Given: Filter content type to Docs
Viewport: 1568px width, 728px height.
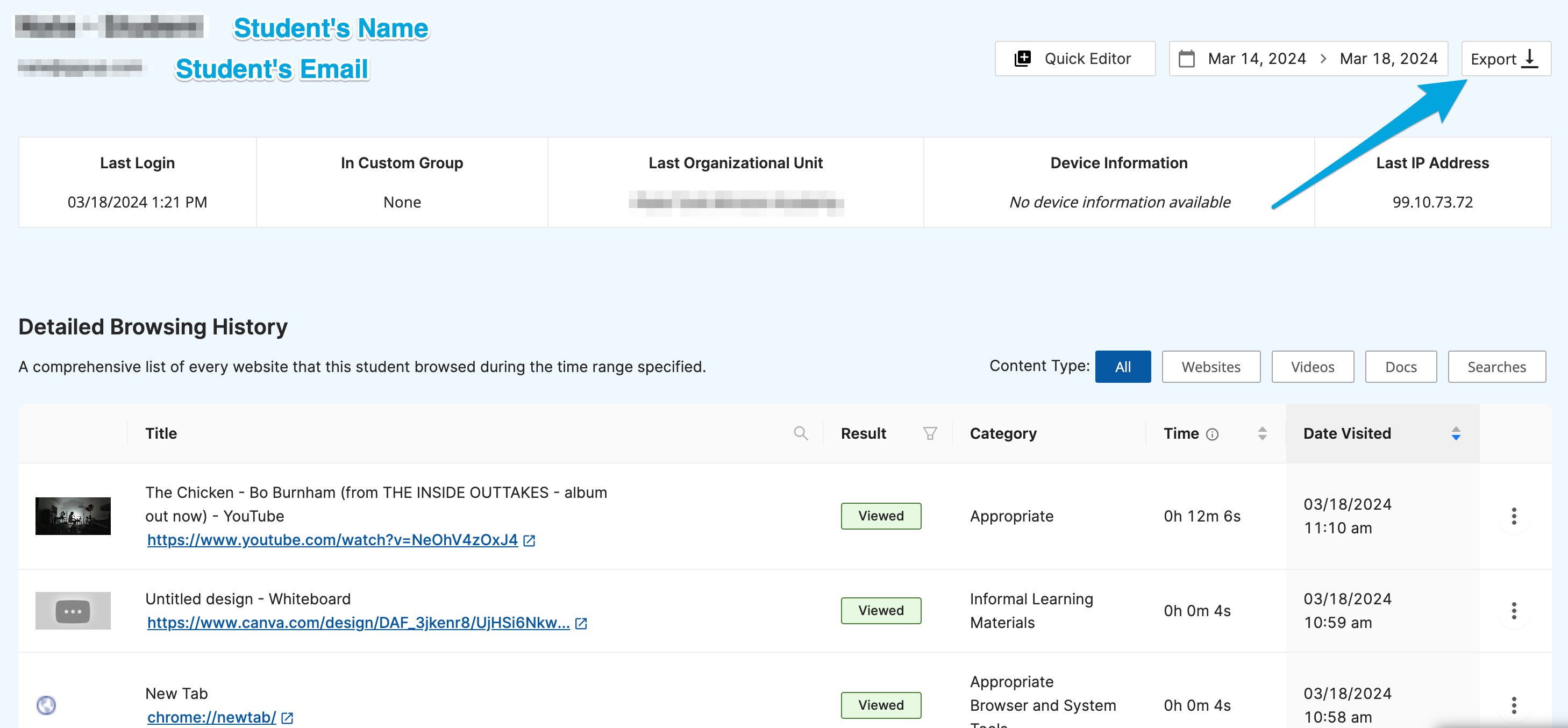Looking at the screenshot, I should (1401, 367).
